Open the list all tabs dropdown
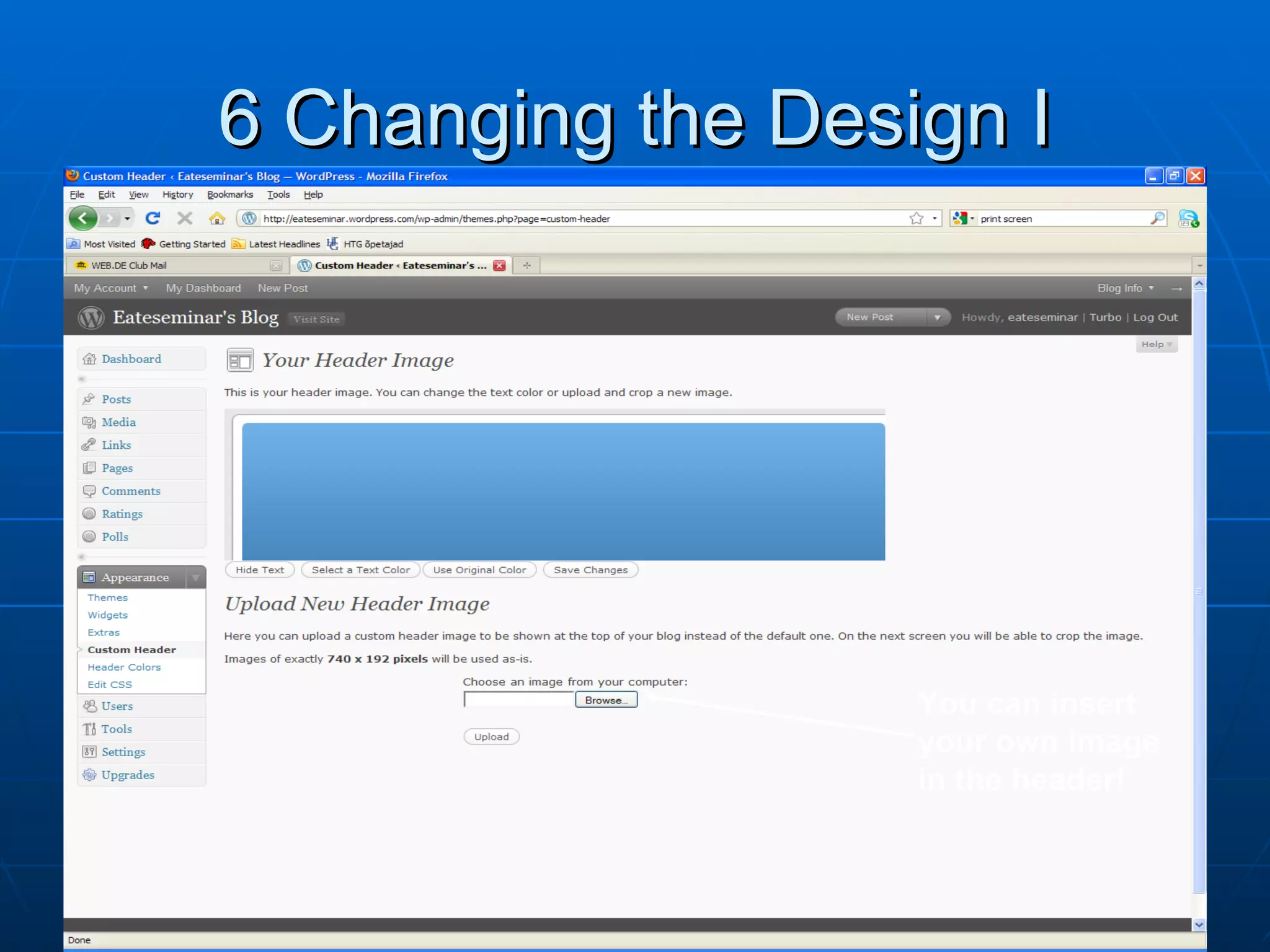Image resolution: width=1270 pixels, height=952 pixels. point(1199,265)
